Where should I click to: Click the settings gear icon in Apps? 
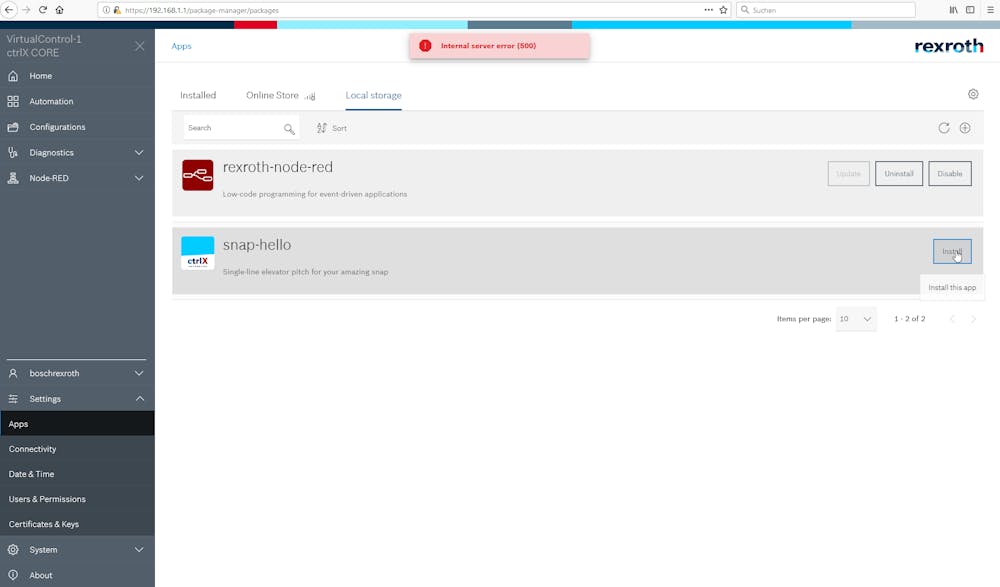click(x=973, y=94)
